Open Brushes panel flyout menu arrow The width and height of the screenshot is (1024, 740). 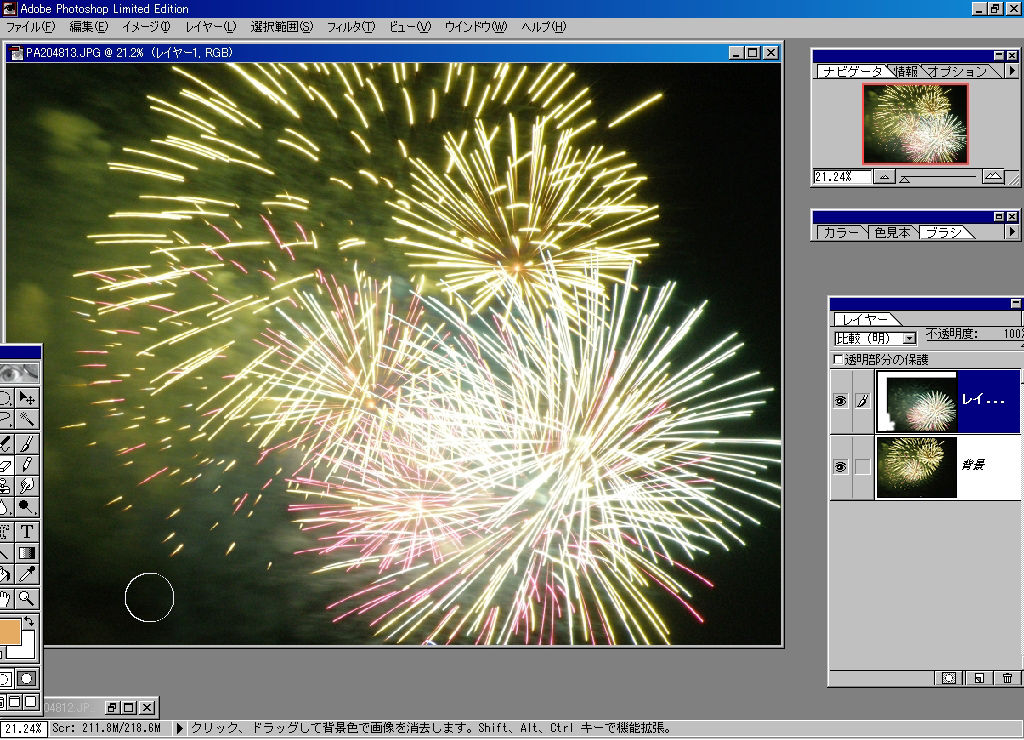click(1012, 231)
